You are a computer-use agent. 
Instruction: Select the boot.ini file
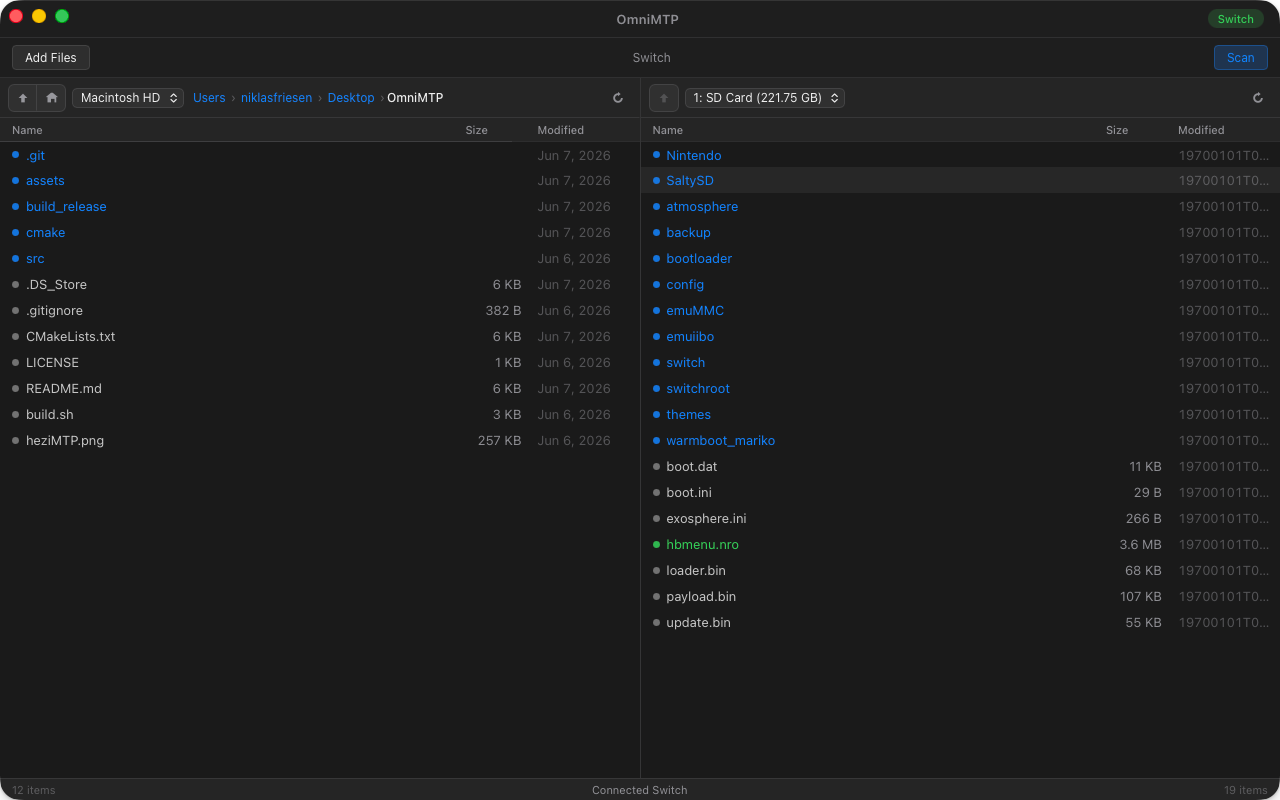960,493
